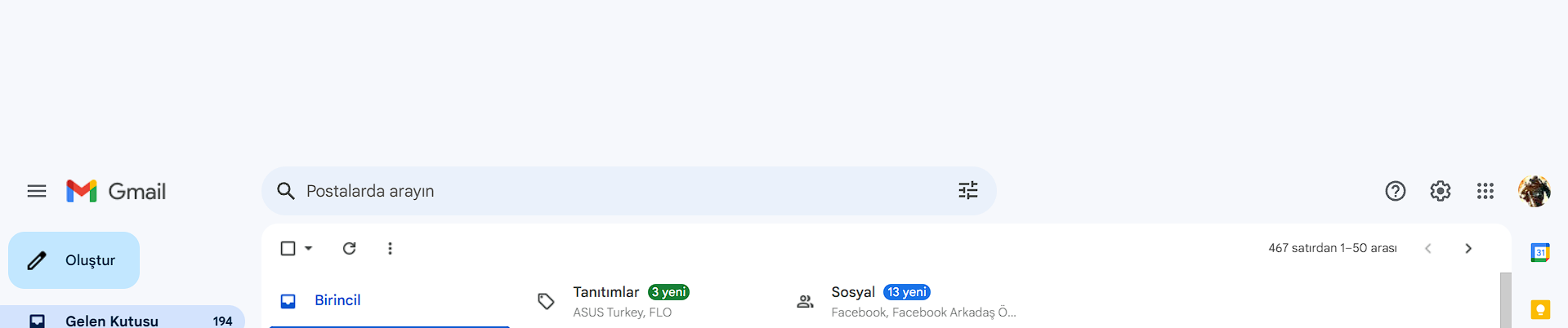This screenshot has width=1568, height=328.
Task: Toggle the select all checkbox
Action: click(x=288, y=248)
